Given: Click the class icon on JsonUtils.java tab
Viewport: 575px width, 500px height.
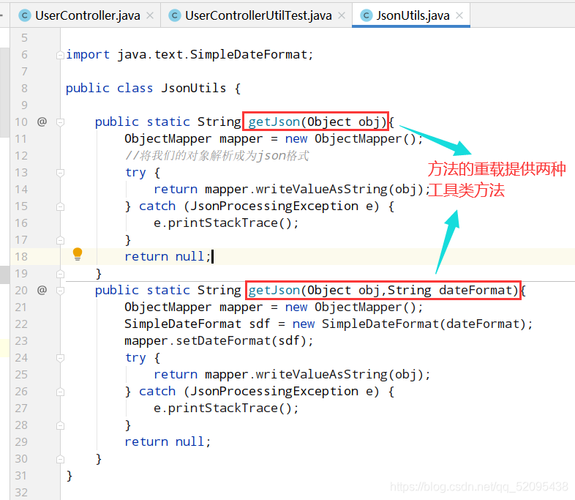Looking at the screenshot, I should pyautogui.click(x=366, y=15).
